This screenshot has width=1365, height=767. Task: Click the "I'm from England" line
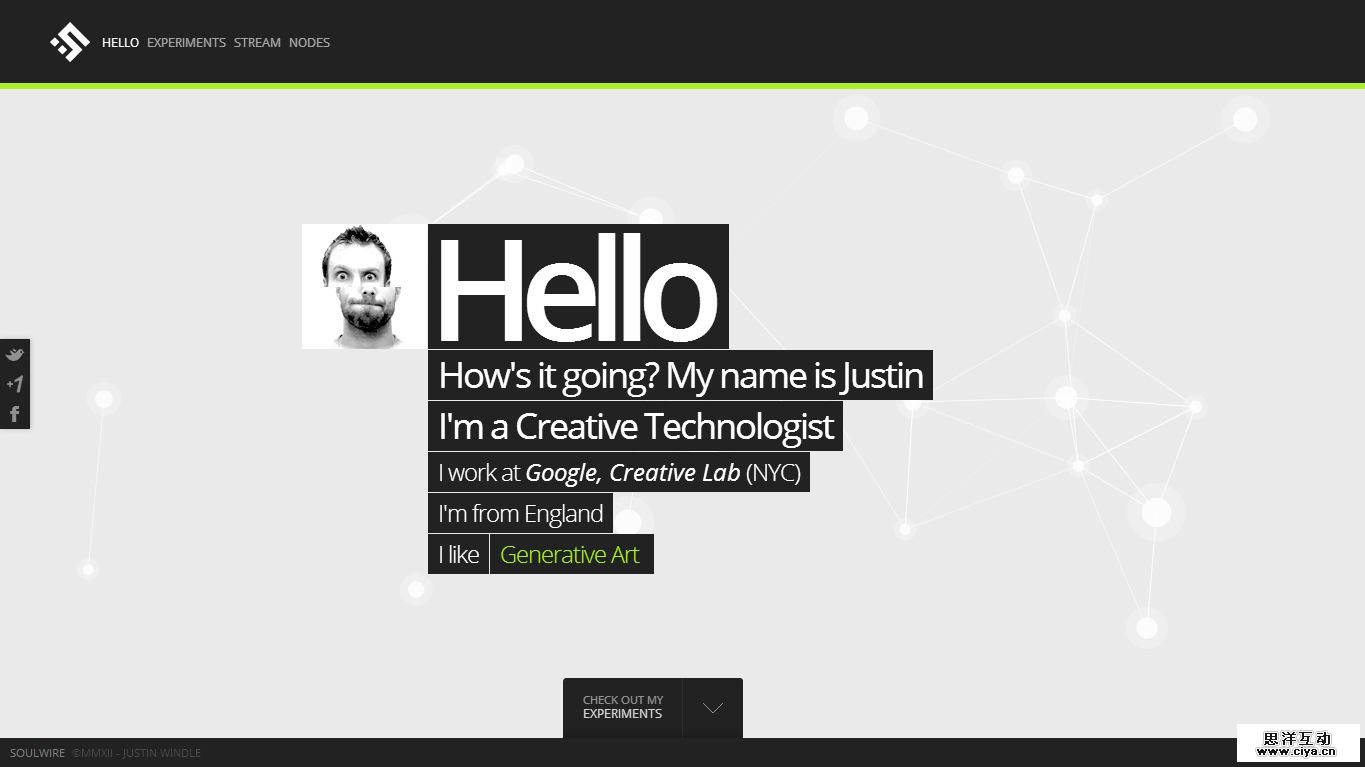point(520,513)
